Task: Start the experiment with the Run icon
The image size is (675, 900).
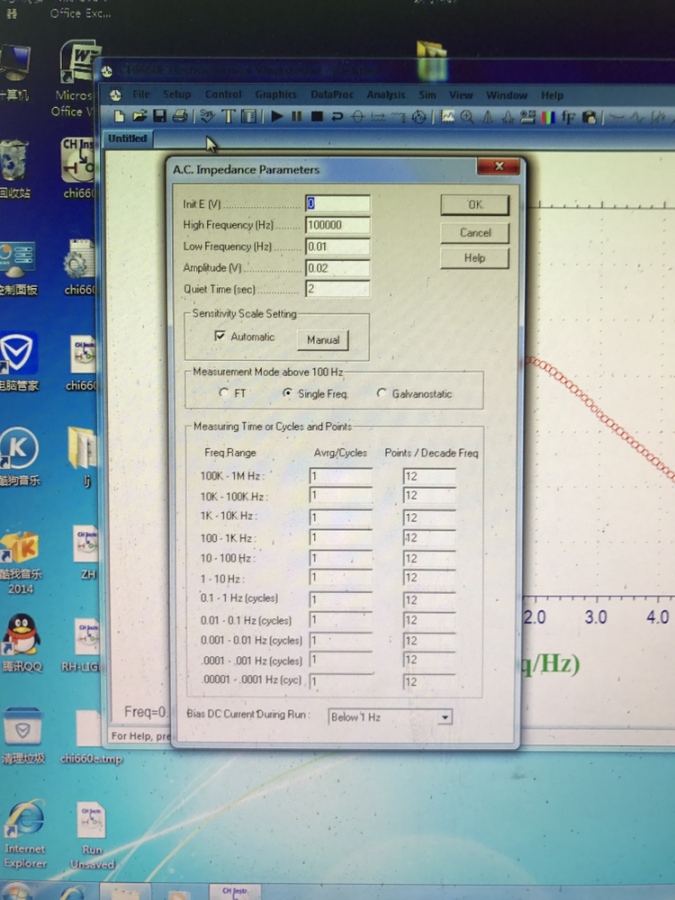Action: click(x=277, y=117)
